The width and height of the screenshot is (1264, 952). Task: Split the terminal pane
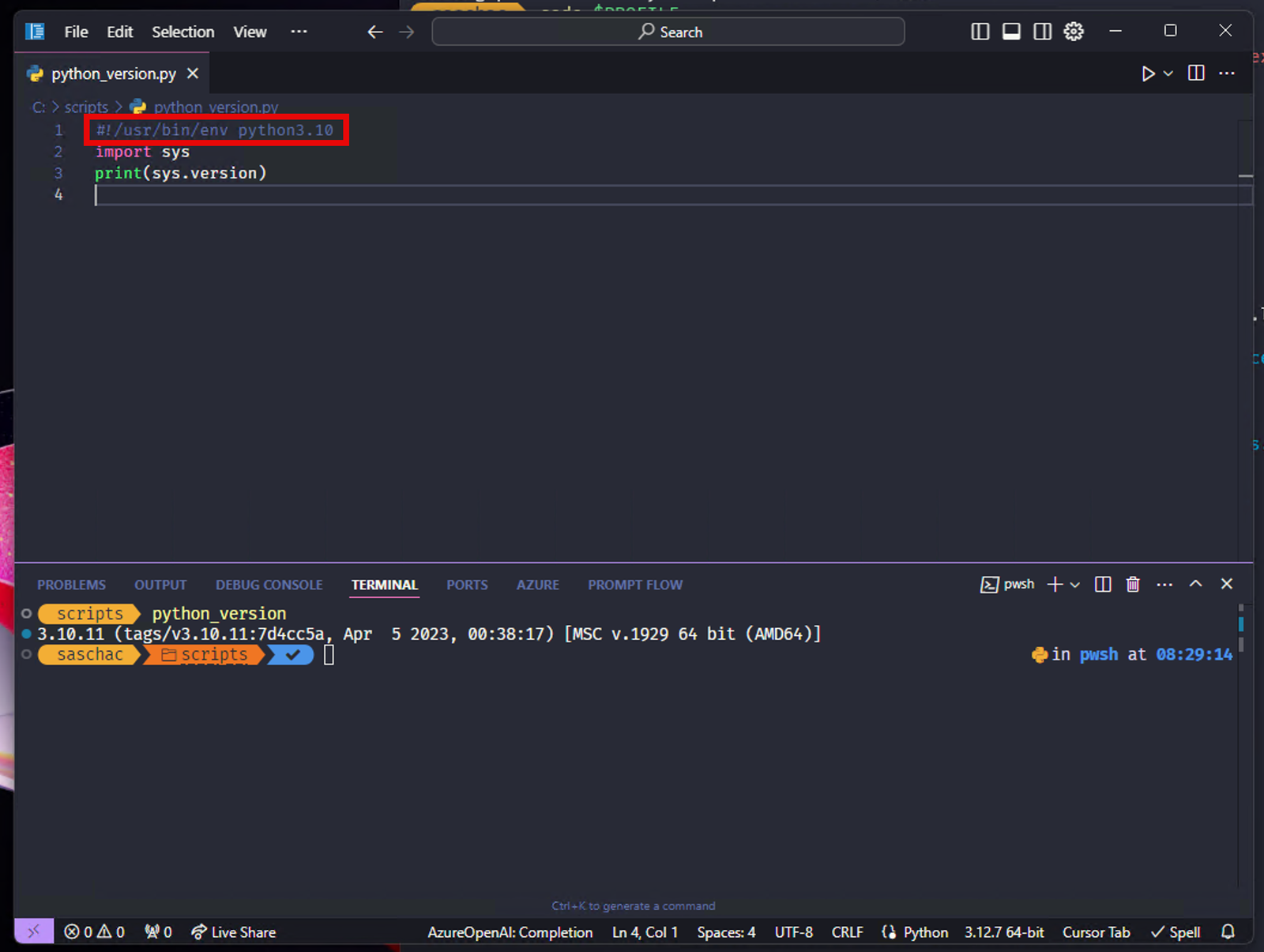pos(1103,584)
